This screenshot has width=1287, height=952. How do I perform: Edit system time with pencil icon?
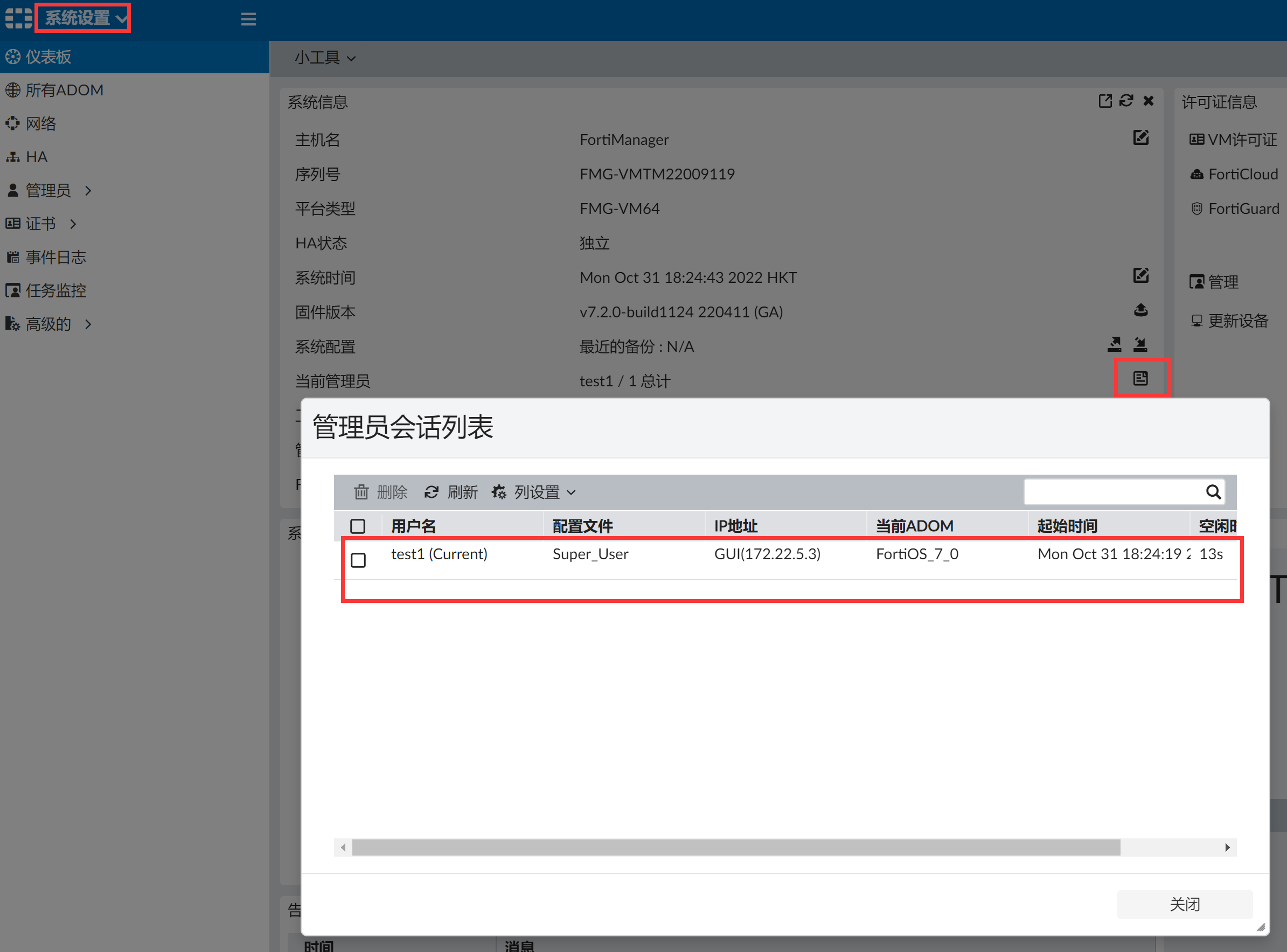(x=1140, y=275)
